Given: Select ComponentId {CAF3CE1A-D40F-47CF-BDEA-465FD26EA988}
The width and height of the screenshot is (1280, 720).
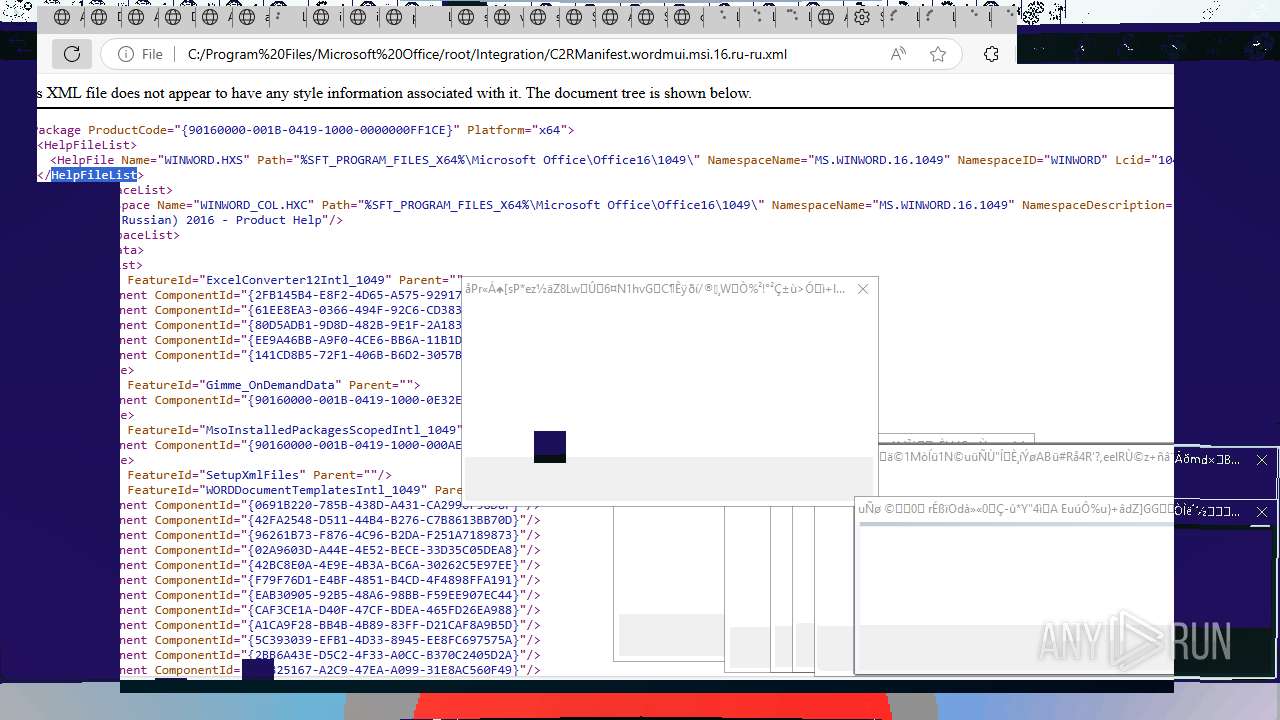Looking at the screenshot, I should point(384,610).
